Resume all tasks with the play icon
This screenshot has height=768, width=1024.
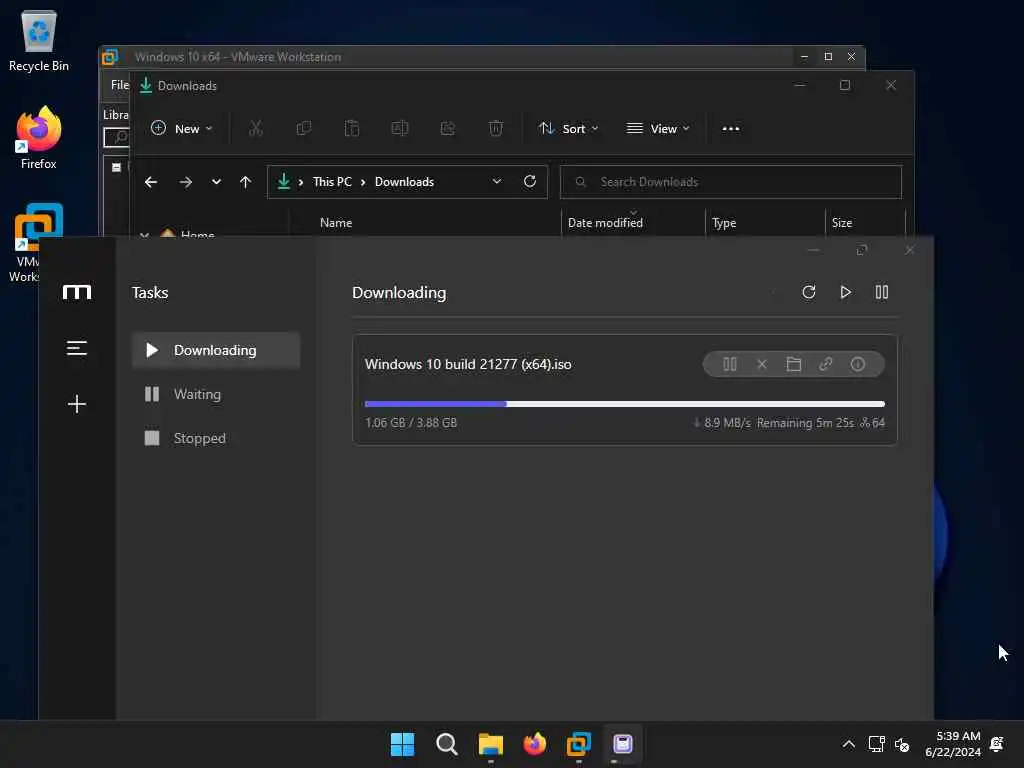(845, 292)
